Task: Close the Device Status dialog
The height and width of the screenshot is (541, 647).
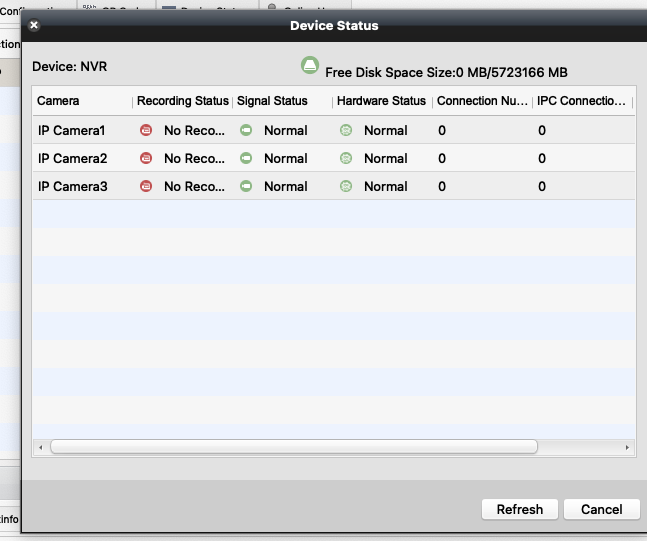Action: (34, 26)
